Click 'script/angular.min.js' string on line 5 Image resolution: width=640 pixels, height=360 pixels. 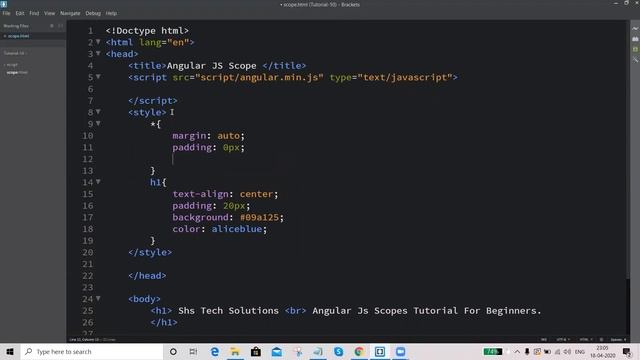(x=260, y=77)
